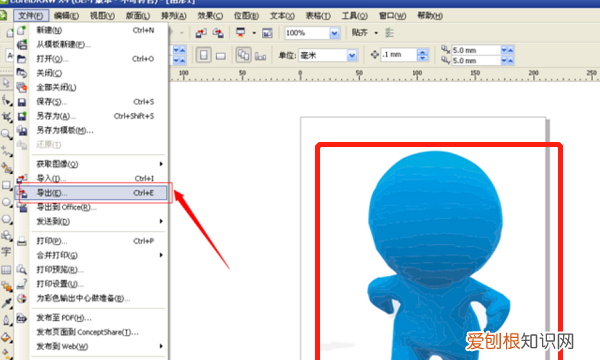Viewport: 600px width, 360px height.
Task: Open the 100% zoom level dropdown
Action: 334,33
